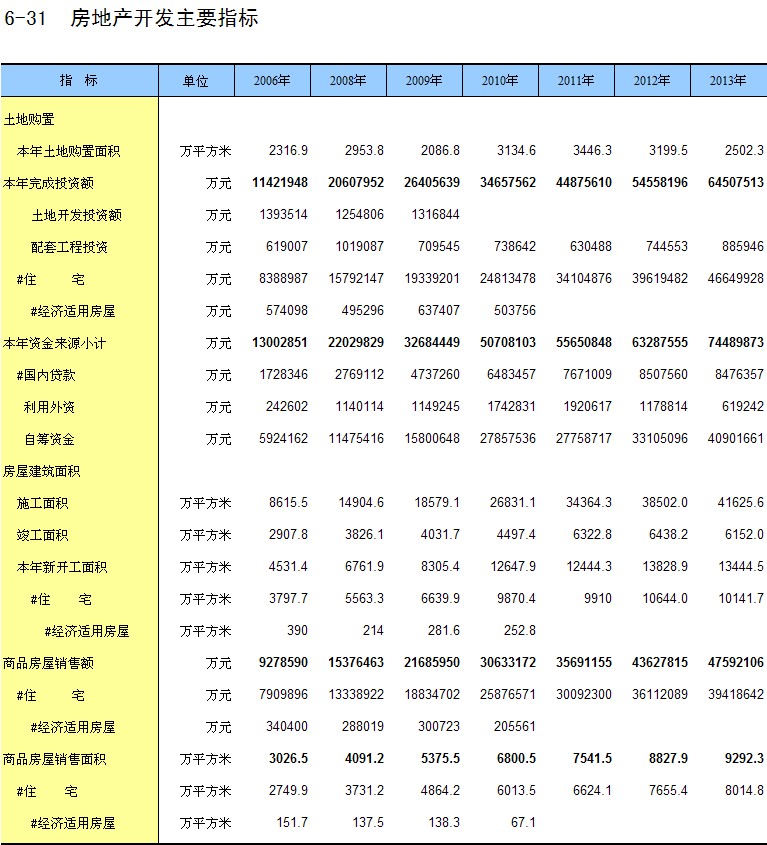This screenshot has width=767, height=845.
Task: Click value 8388987 residential investment 2006
Action: [284, 279]
